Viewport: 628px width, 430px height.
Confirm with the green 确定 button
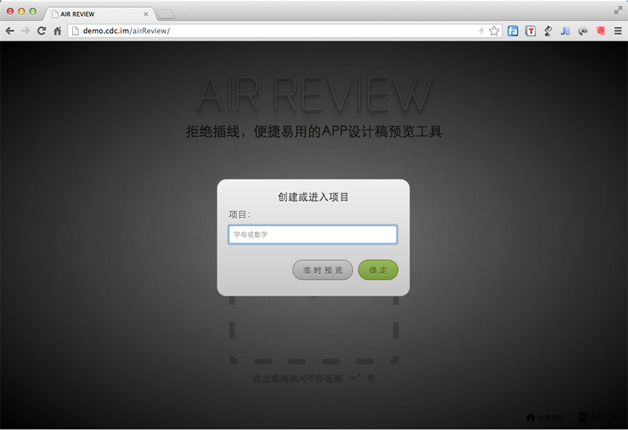click(x=378, y=270)
